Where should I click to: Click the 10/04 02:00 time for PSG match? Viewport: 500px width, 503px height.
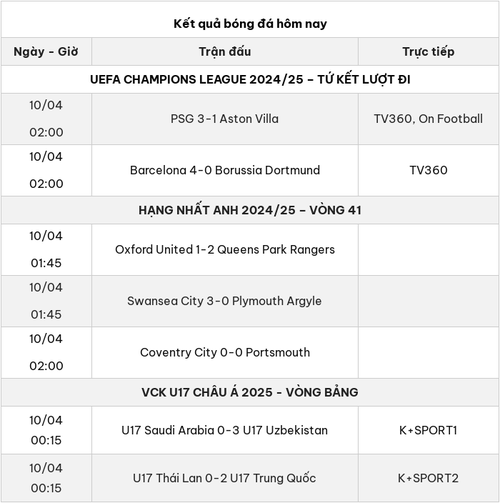tap(46, 119)
